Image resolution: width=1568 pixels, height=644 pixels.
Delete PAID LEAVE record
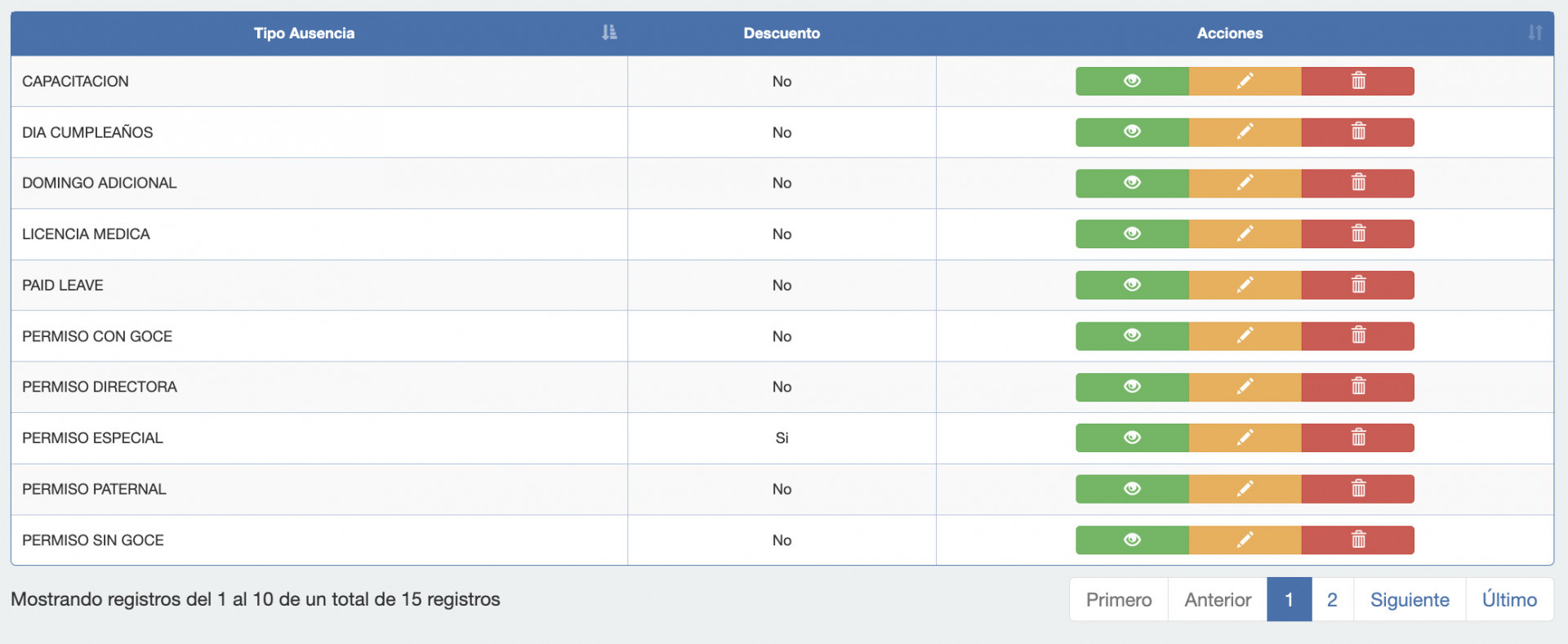[1358, 285]
